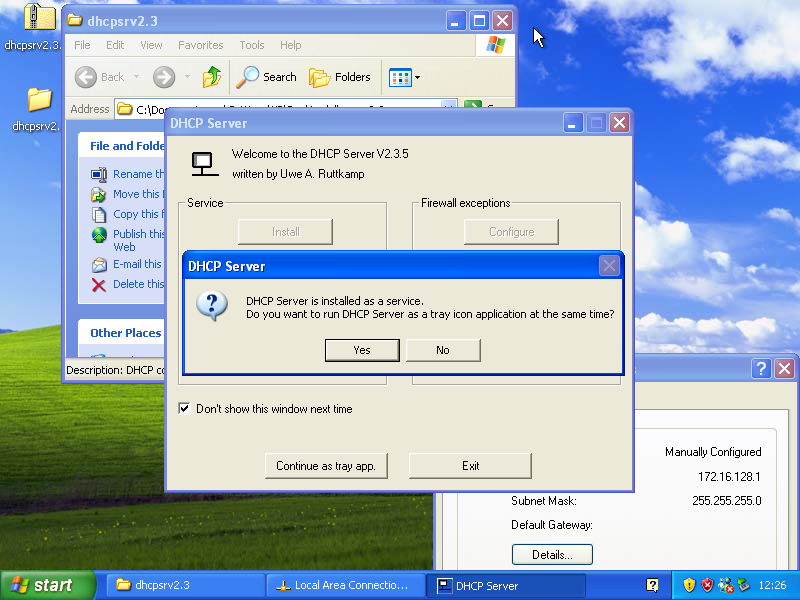The width and height of the screenshot is (800, 600).
Task: Open the Search pane in Explorer
Action: coord(267,77)
